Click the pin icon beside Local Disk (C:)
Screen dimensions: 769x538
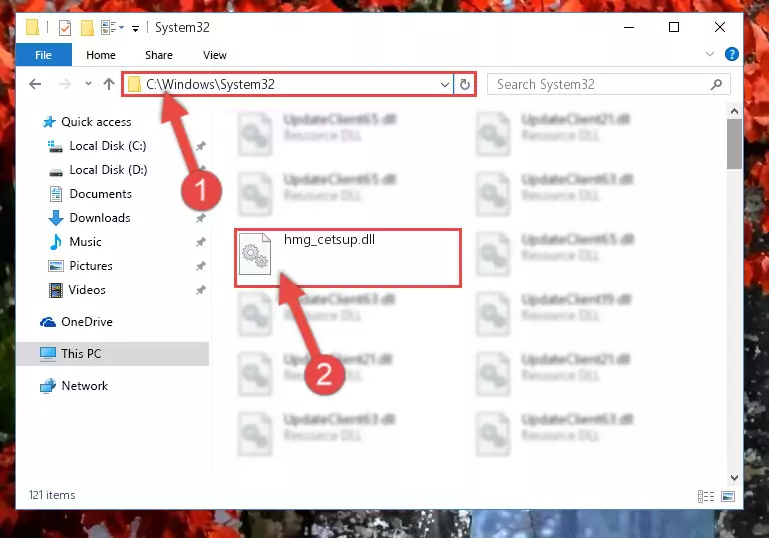point(201,146)
